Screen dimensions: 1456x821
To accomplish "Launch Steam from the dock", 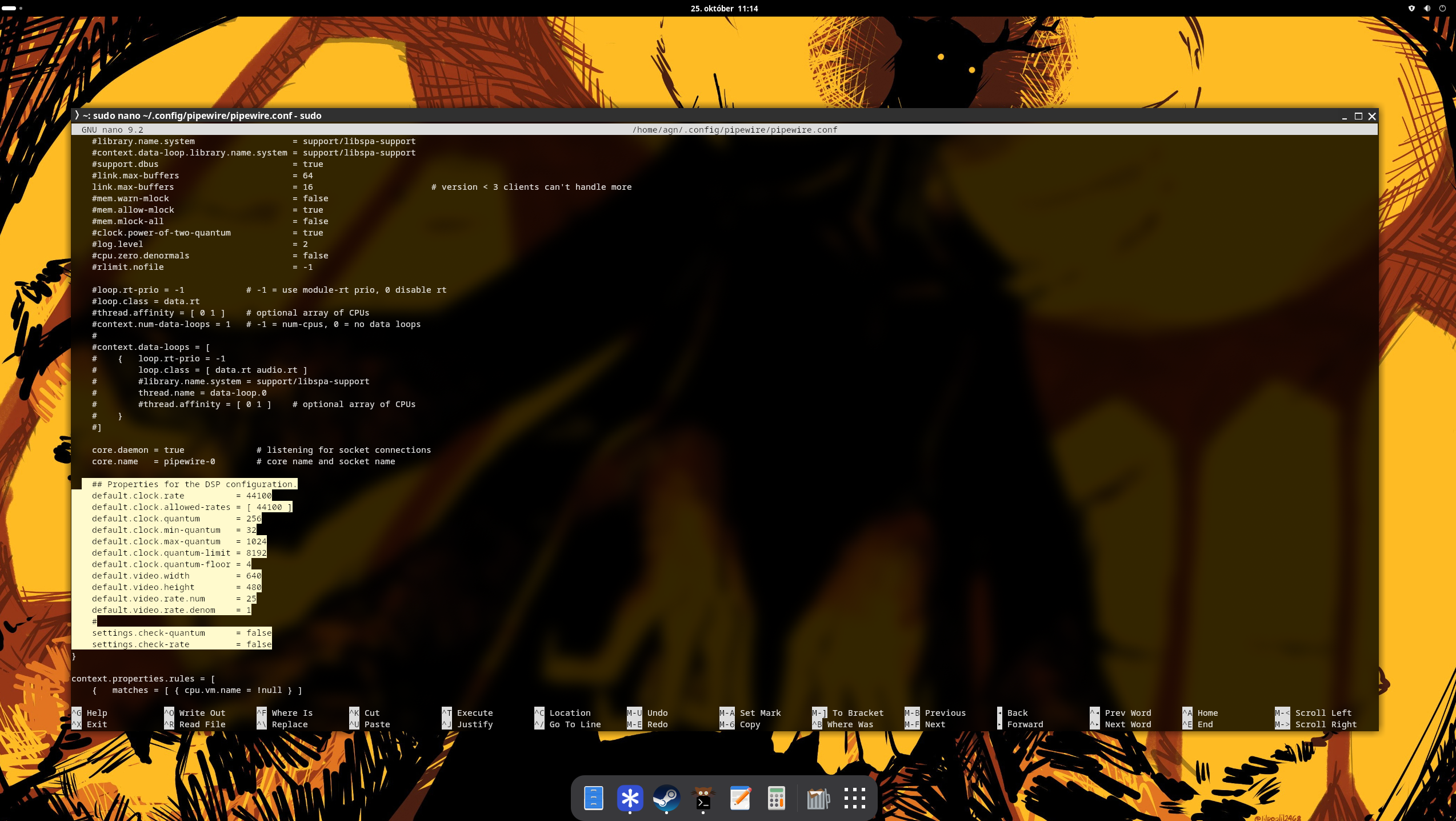I will (666, 798).
